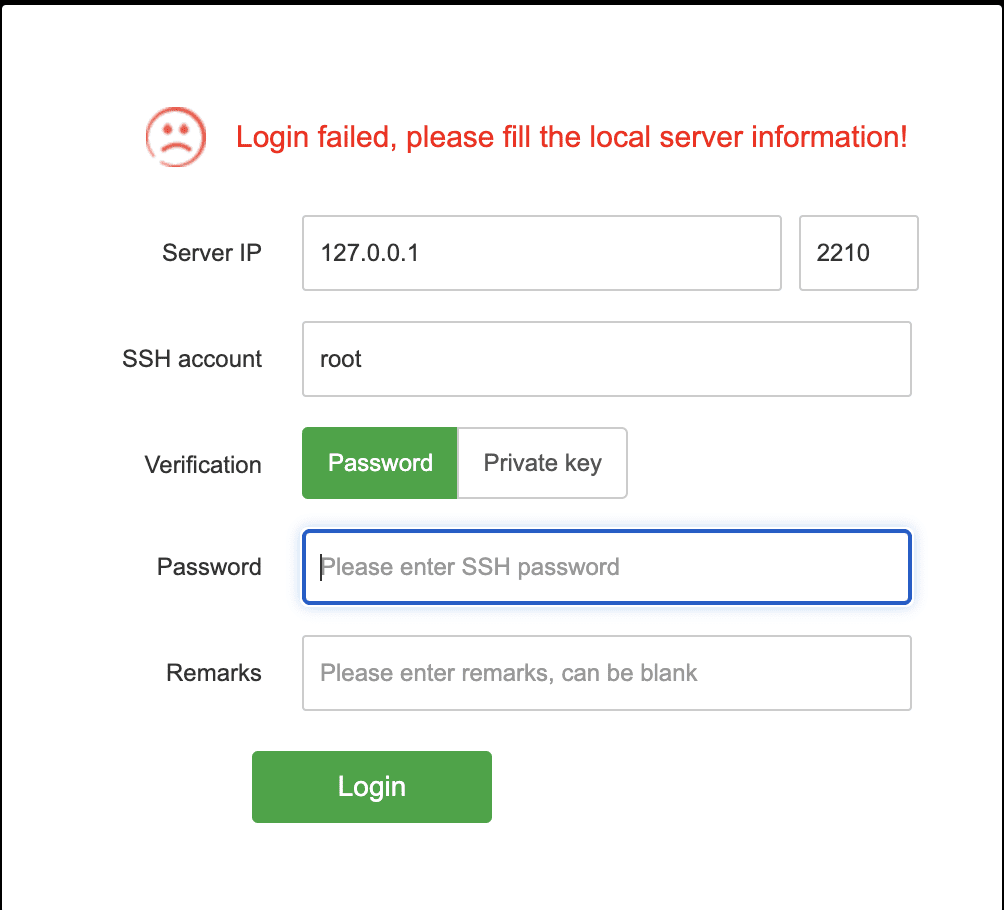1004x910 pixels.
Task: Click the placeholder text for SSH password
Action: pyautogui.click(x=470, y=567)
